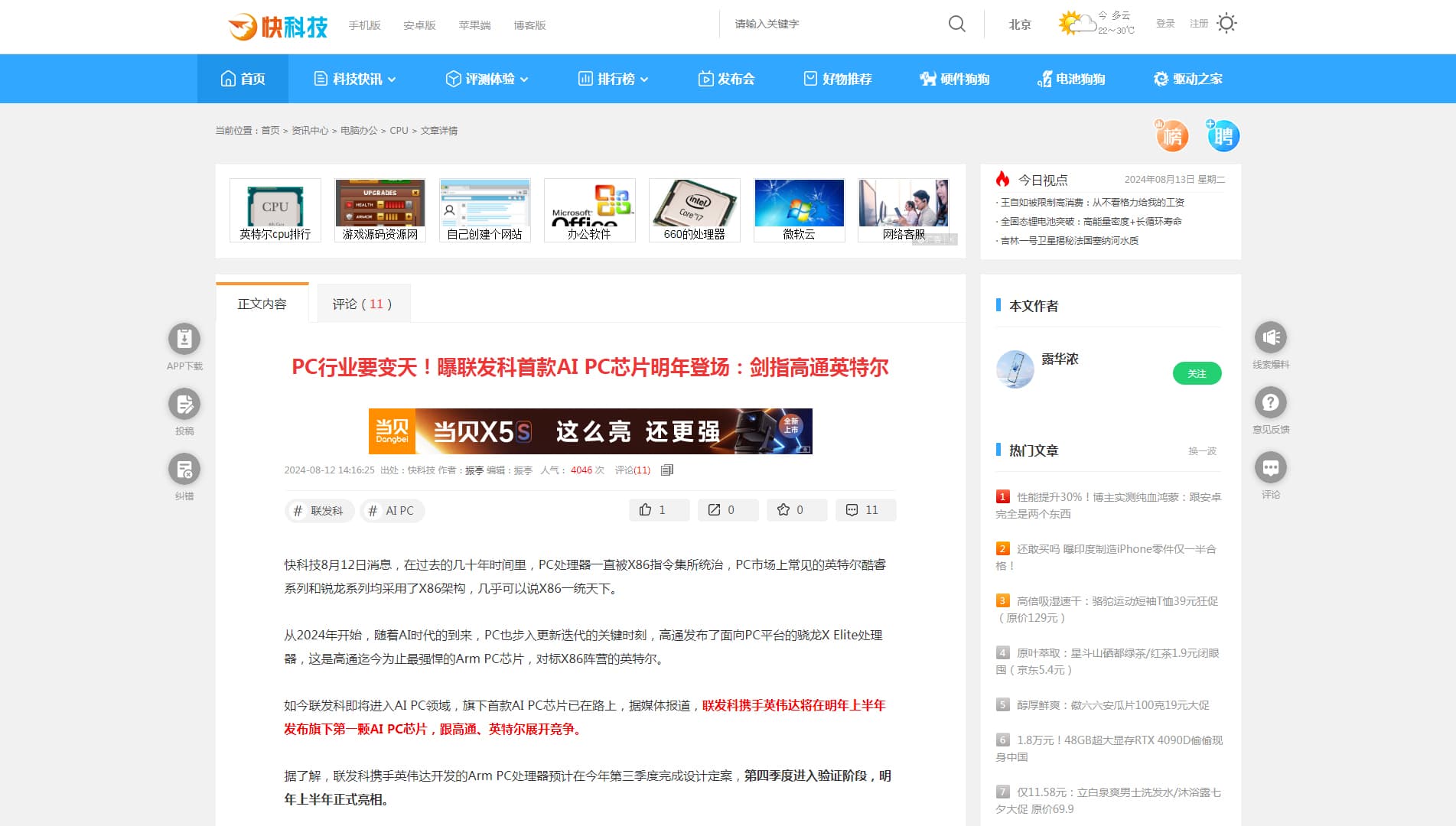Focus the 请输入关键字 search field
This screenshot has height=826, width=1456.
coord(834,24)
